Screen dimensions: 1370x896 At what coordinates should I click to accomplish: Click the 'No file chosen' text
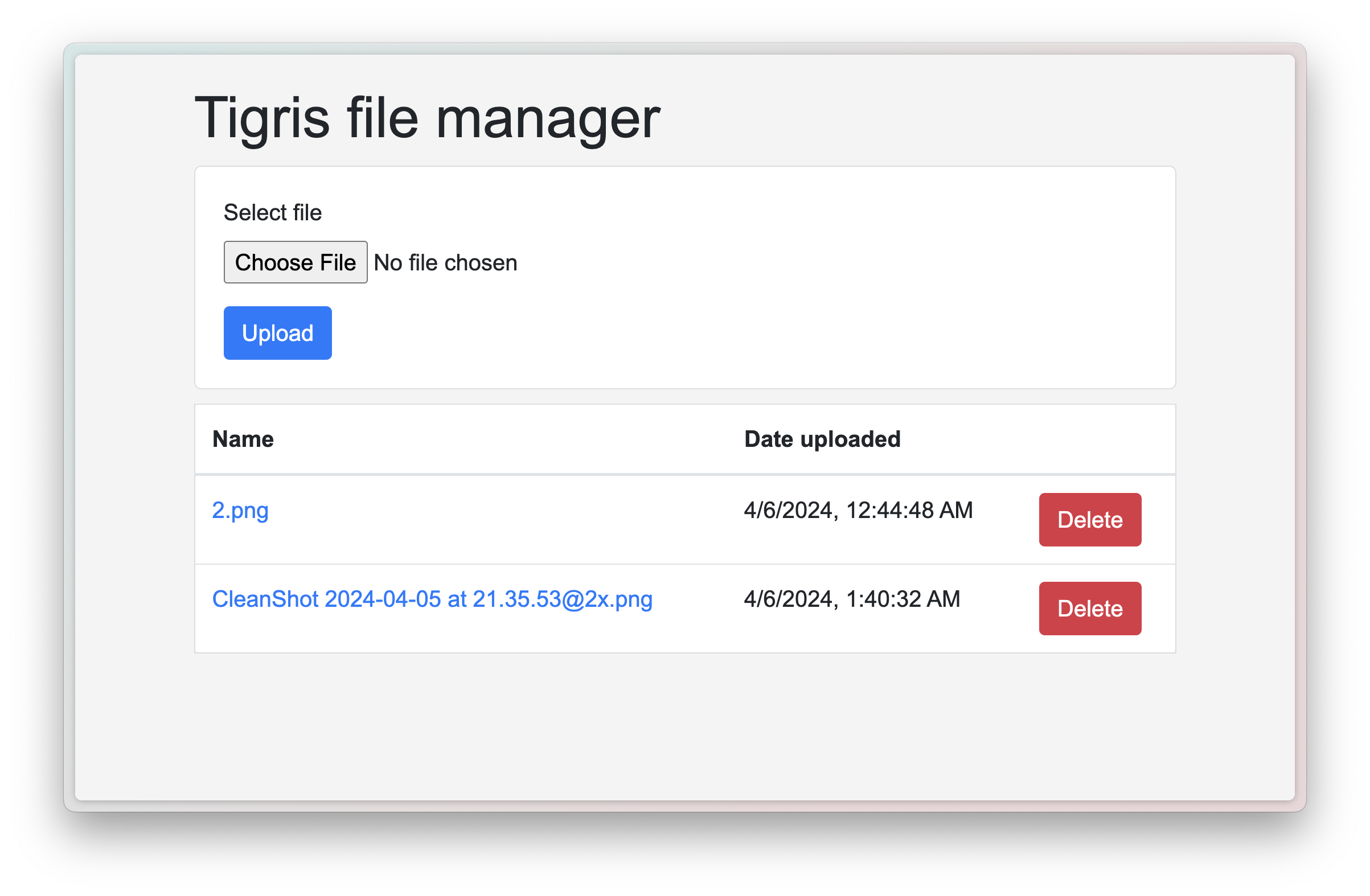tap(445, 262)
